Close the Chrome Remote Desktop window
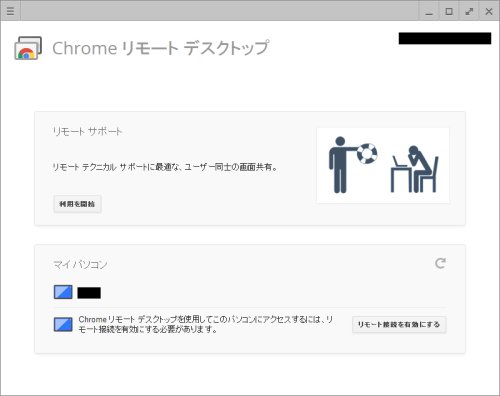500x396 pixels. pyautogui.click(x=489, y=11)
